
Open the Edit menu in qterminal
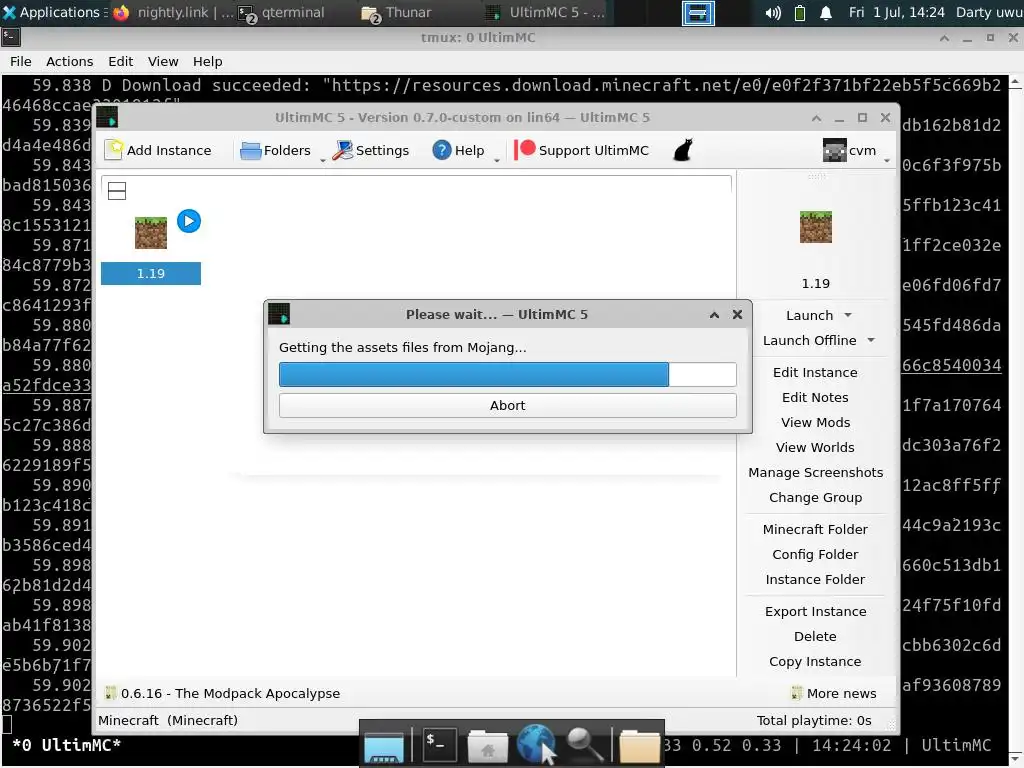[120, 61]
